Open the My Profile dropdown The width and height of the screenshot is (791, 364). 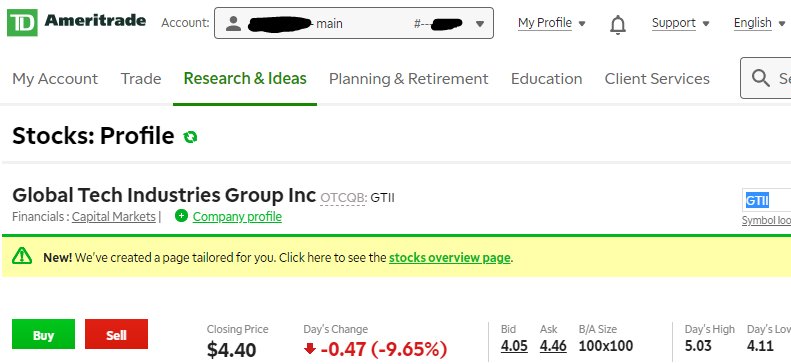(551, 23)
